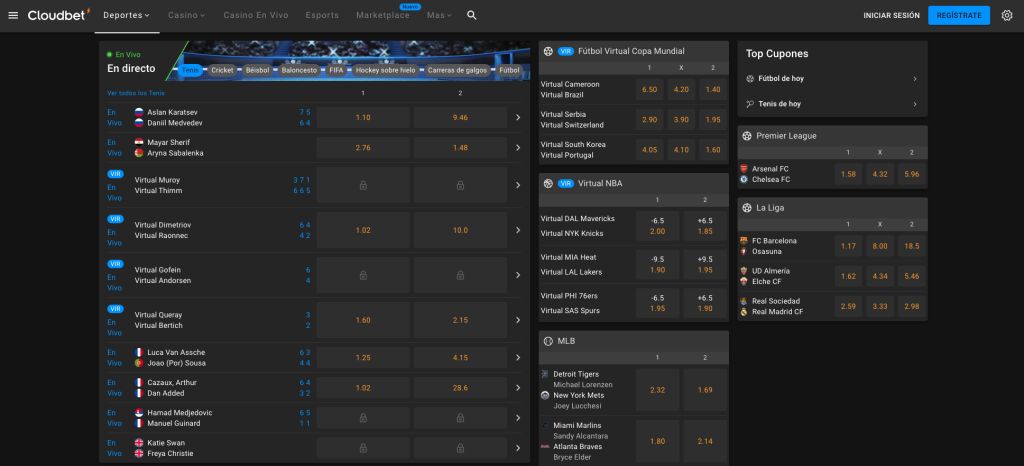
Task: Click the VIR badge on Virtual Muroy match
Action: [116, 174]
